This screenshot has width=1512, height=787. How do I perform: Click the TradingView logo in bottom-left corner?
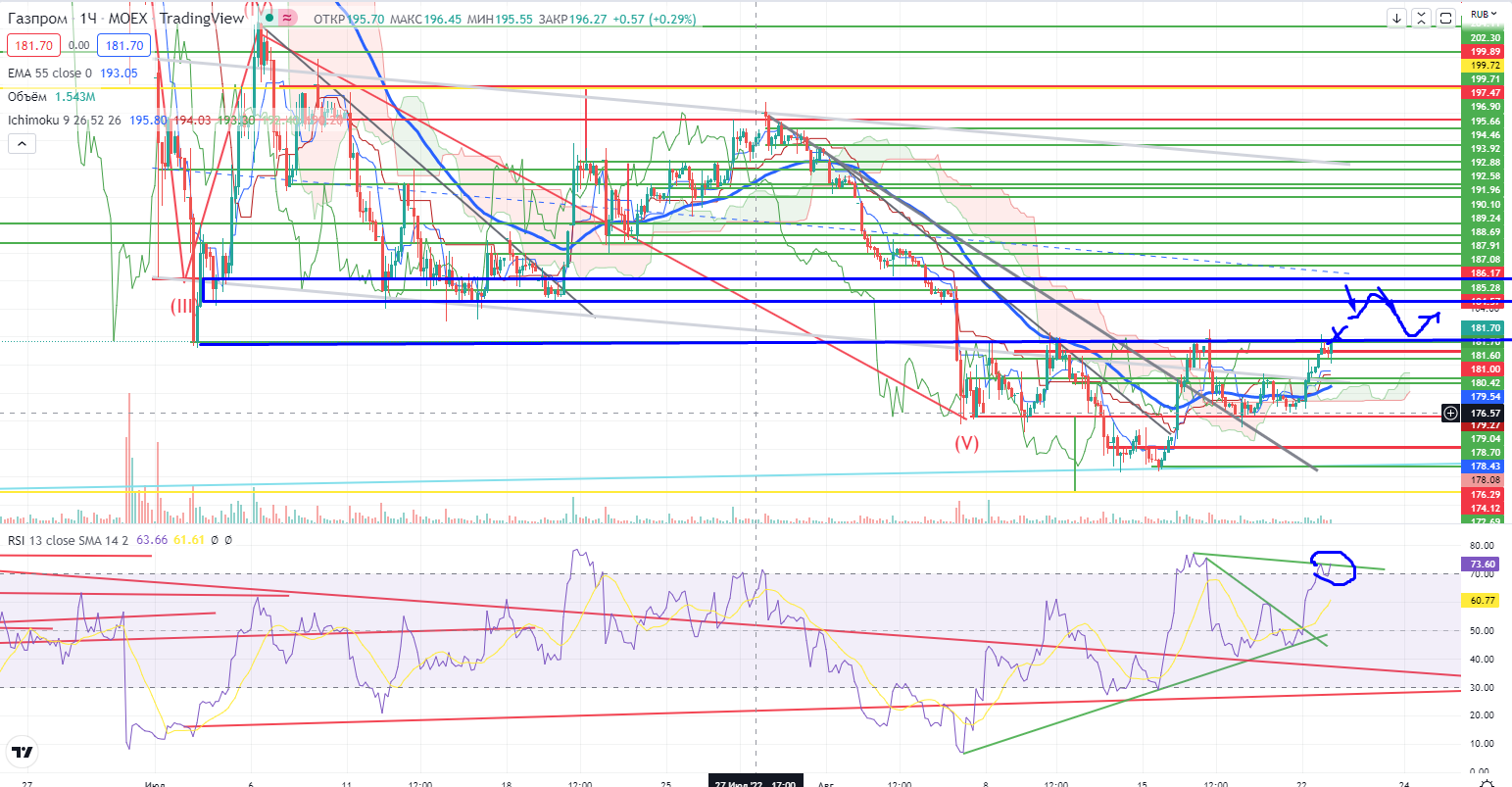[22, 753]
